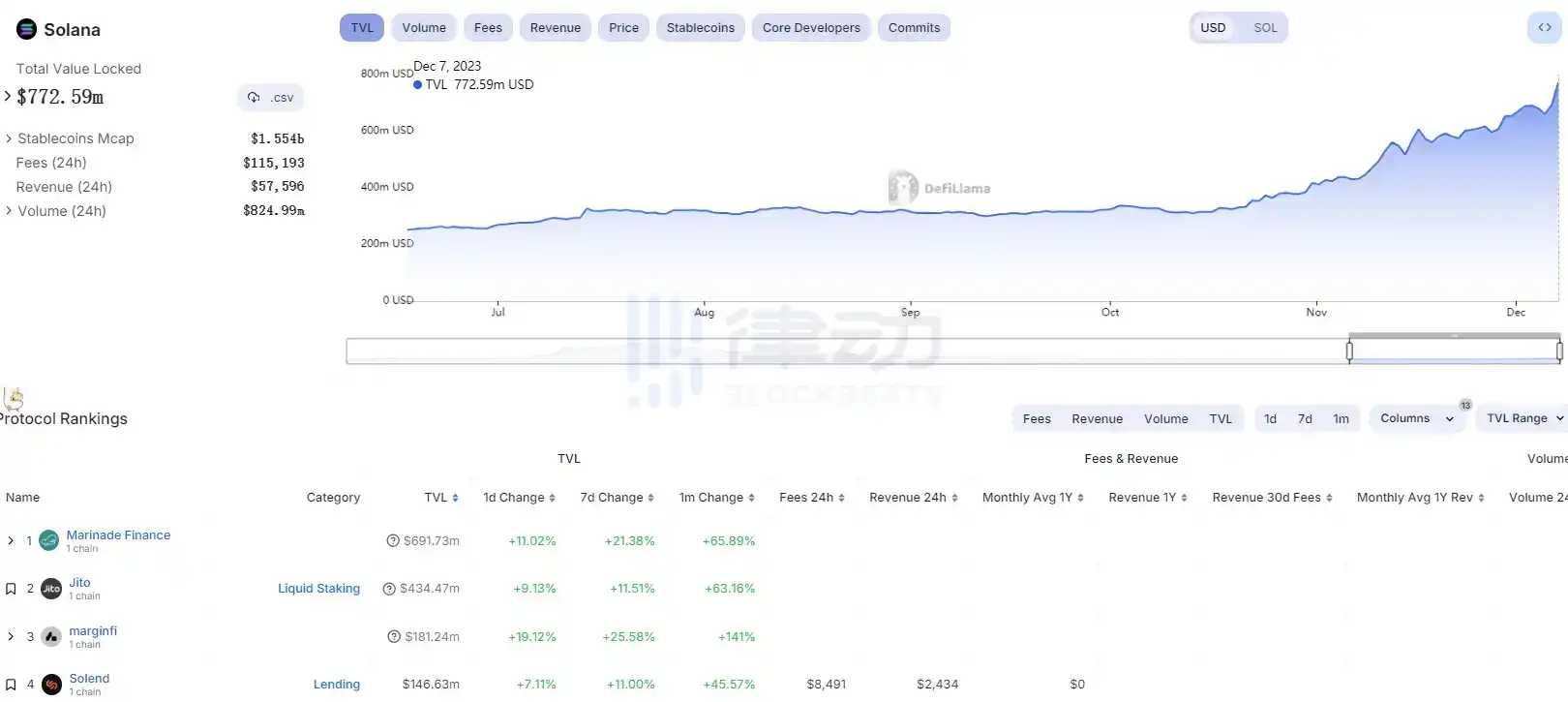Screen dimensions: 1568x702
Task: Expand the Marinade Finance row
Action: 11,541
